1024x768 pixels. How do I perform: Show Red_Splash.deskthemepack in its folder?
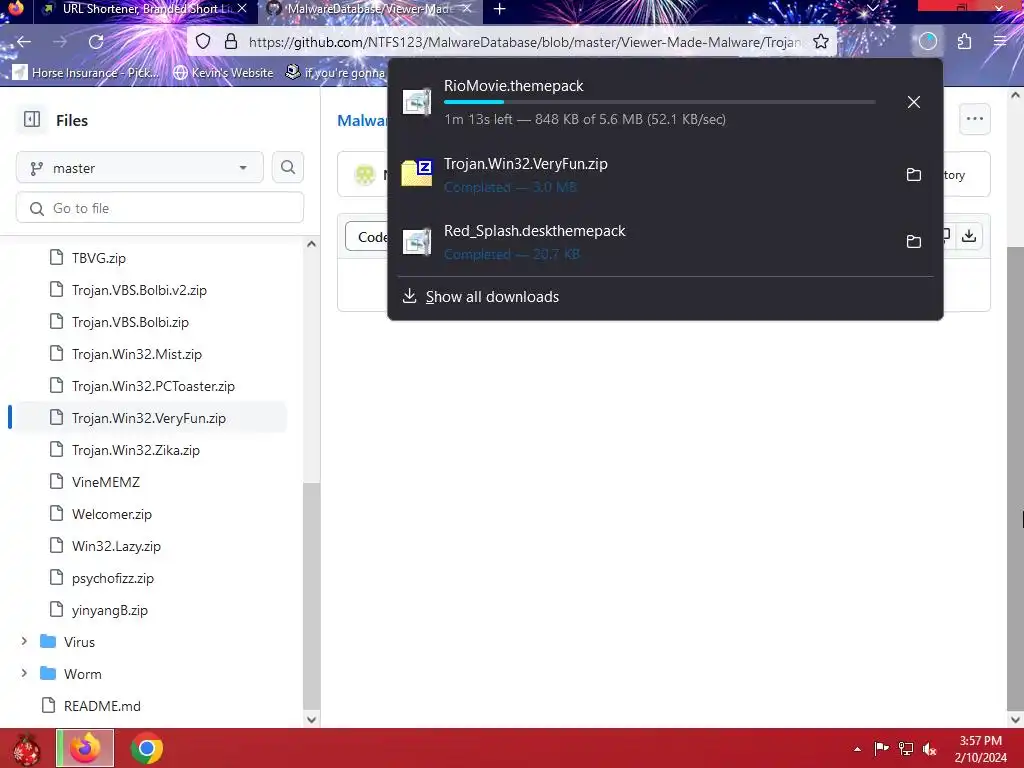914,241
